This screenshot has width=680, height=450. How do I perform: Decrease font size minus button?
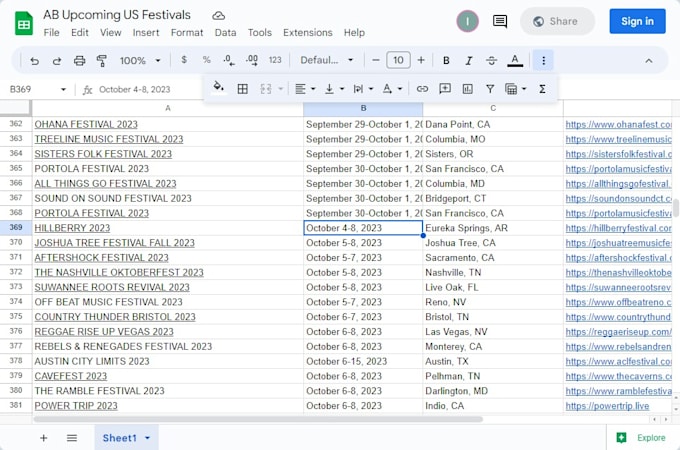pyautogui.click(x=376, y=60)
